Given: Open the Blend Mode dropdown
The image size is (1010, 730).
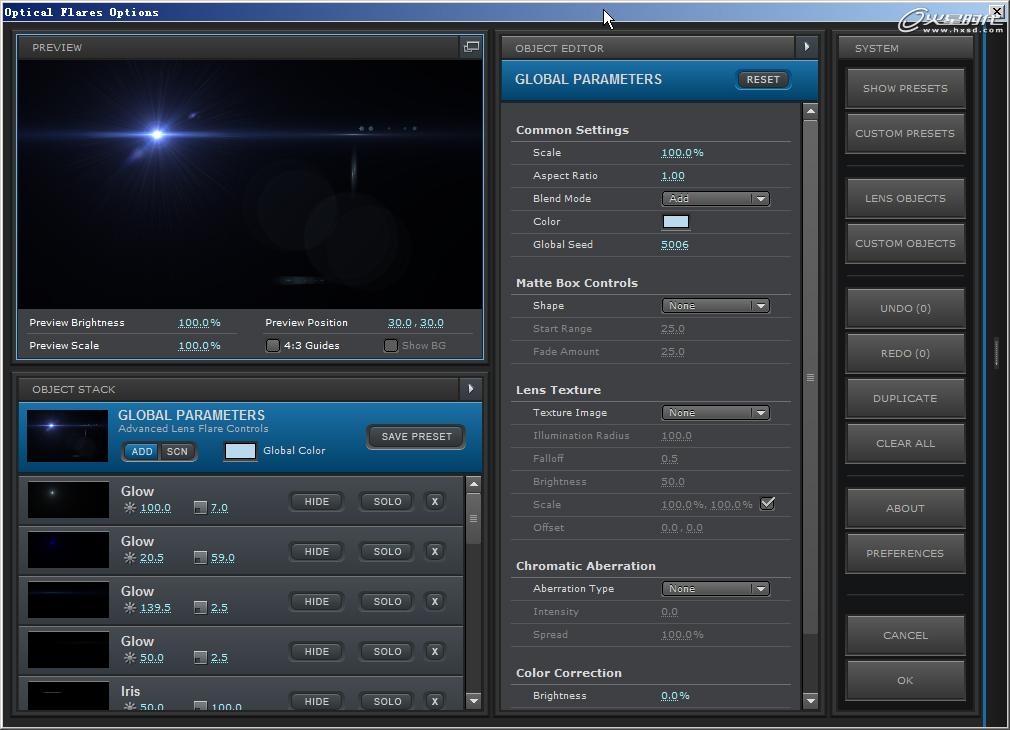Looking at the screenshot, I should point(716,198).
